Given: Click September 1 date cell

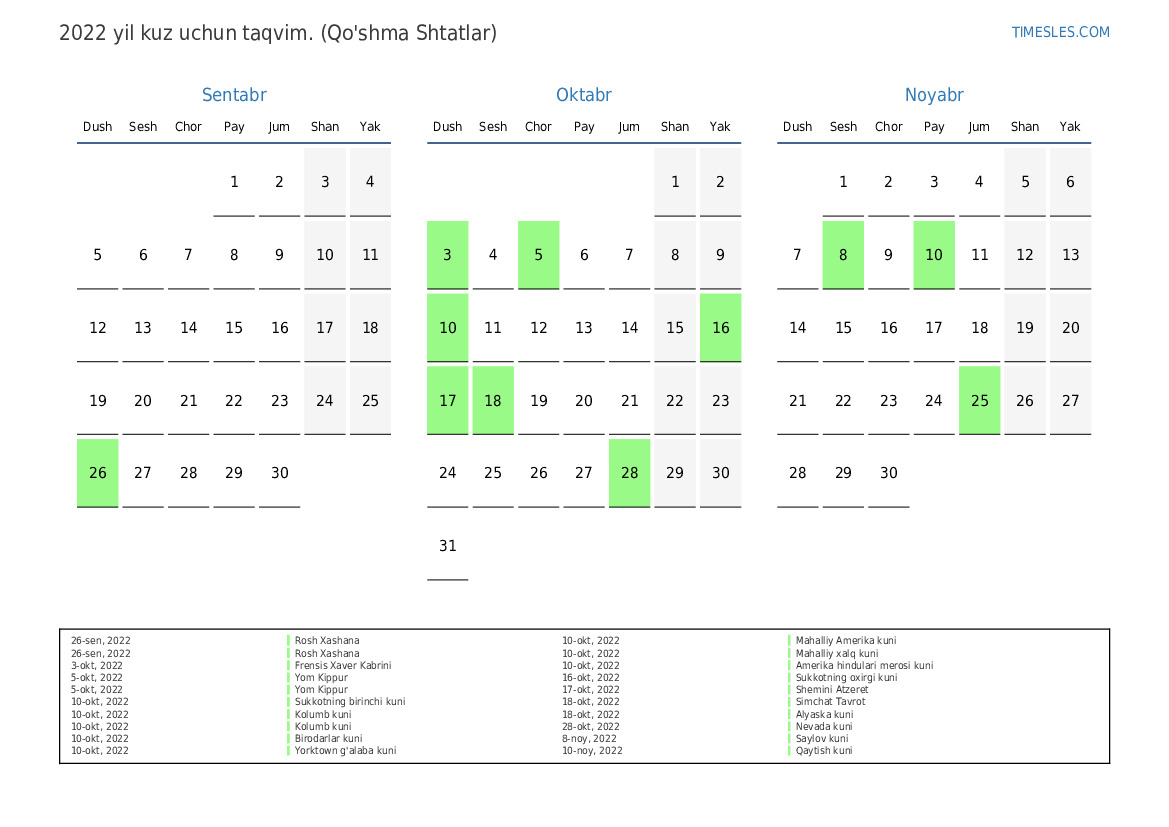Looking at the screenshot, I should [x=234, y=182].
